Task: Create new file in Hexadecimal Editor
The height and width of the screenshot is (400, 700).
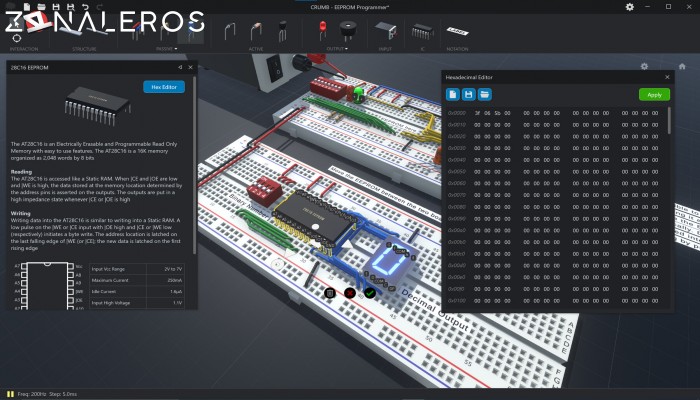Action: [453, 94]
